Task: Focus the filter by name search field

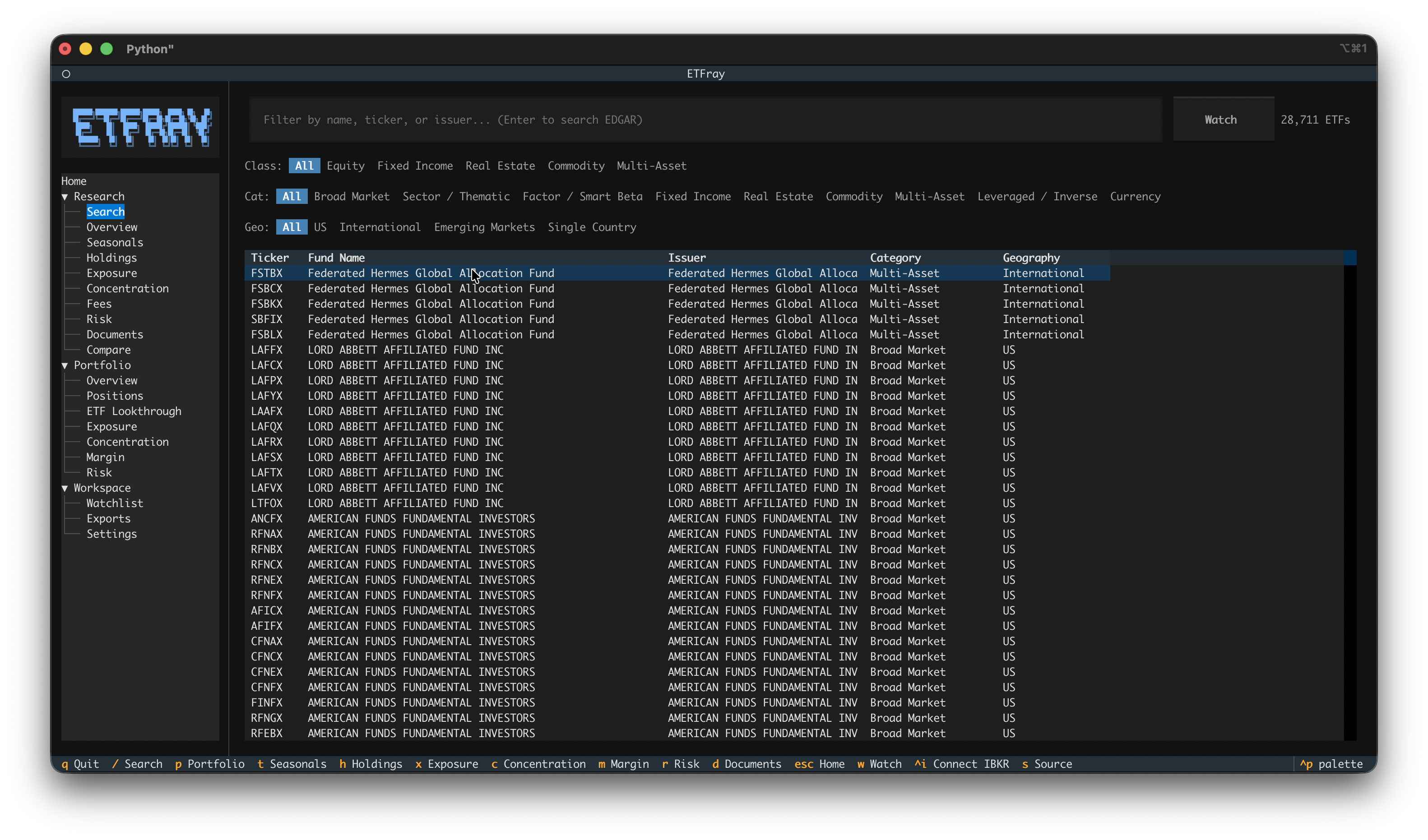Action: point(705,120)
